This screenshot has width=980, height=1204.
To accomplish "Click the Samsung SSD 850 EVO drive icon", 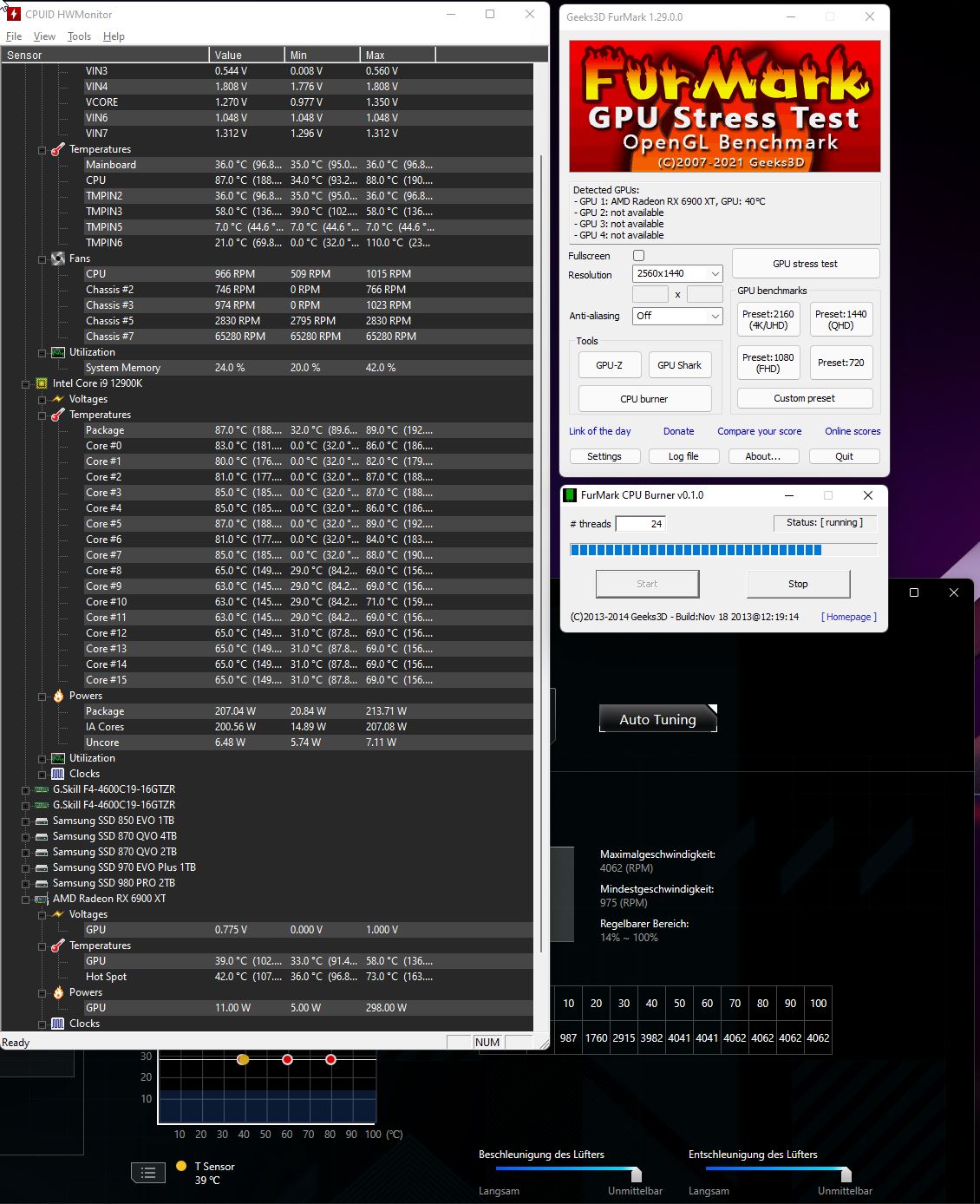I will click(41, 821).
